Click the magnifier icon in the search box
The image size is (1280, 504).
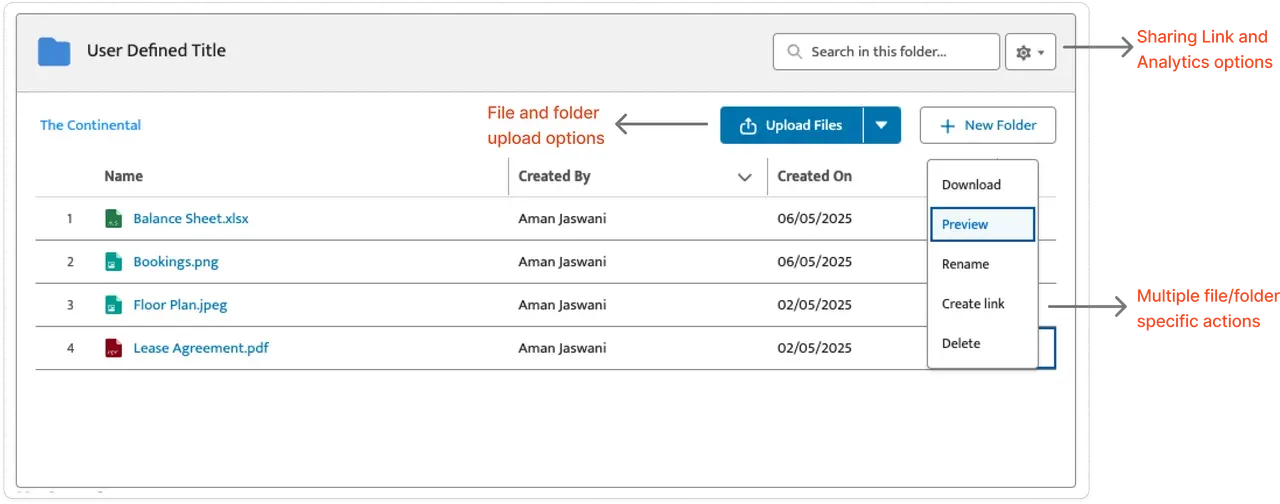coord(795,52)
